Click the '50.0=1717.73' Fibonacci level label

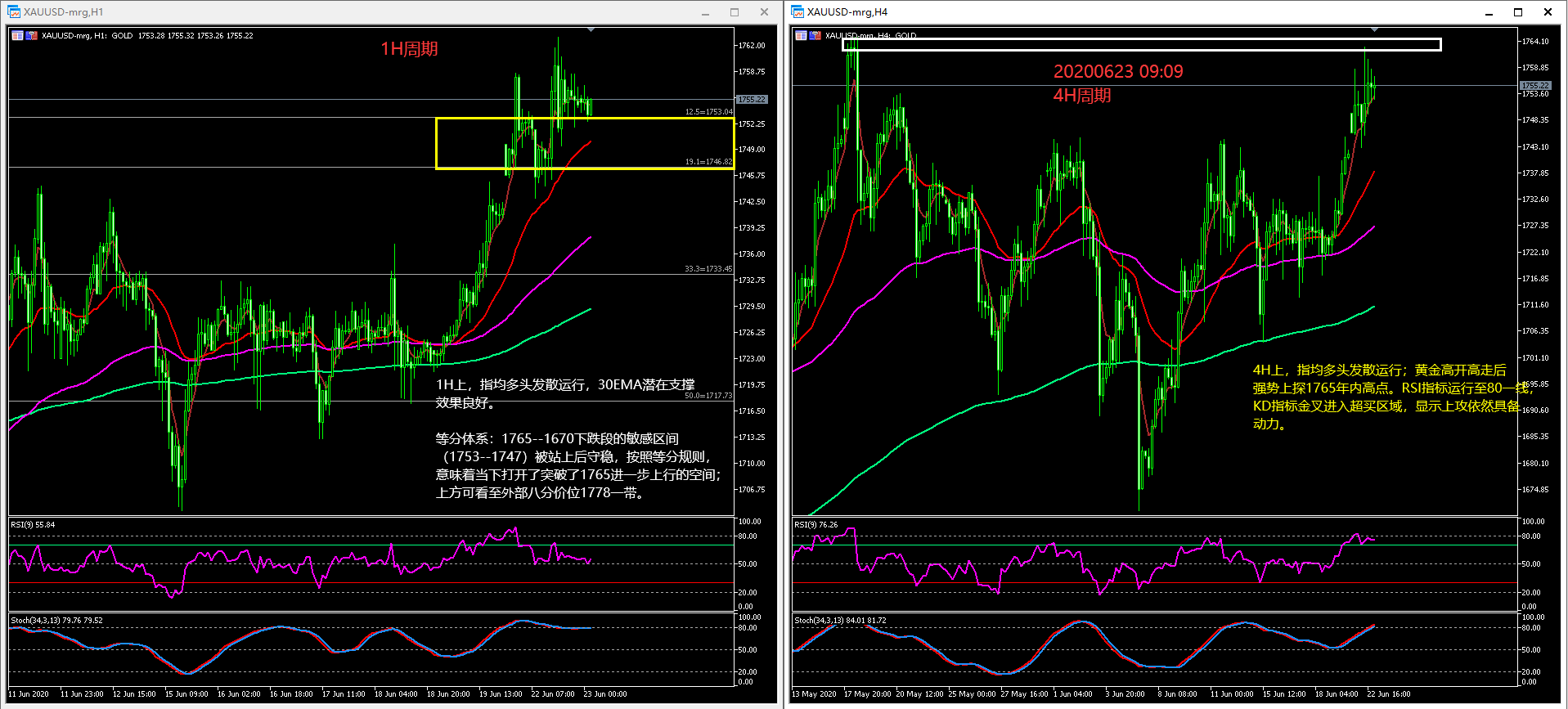tap(708, 396)
